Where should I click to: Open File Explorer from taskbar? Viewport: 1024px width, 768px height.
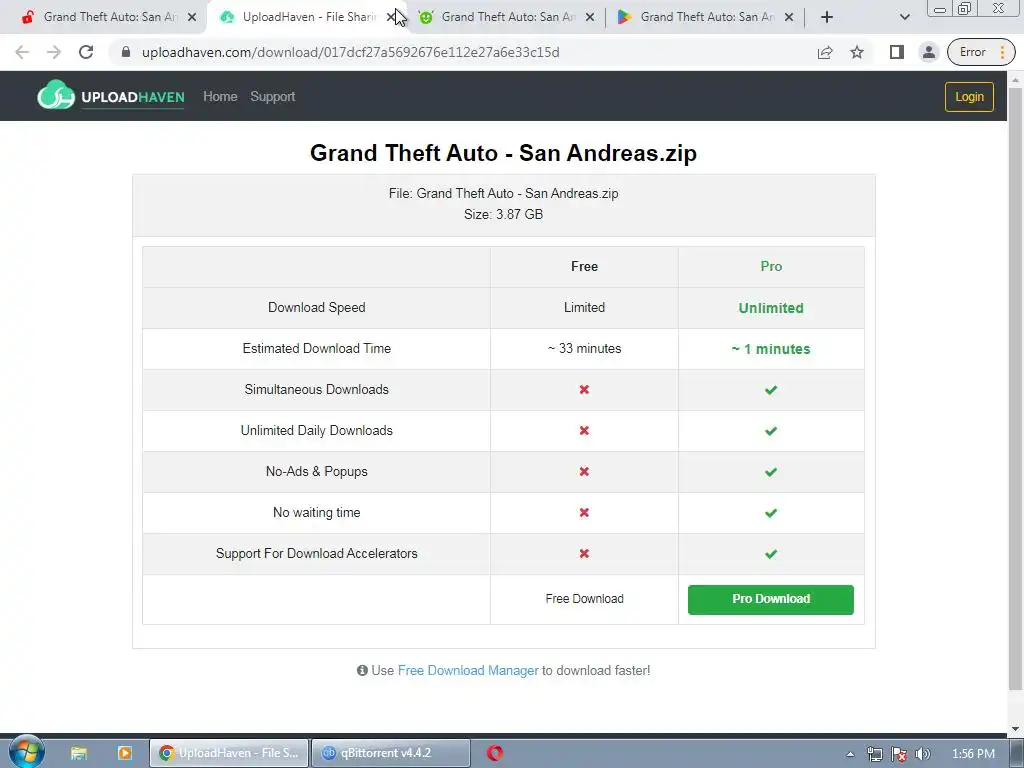coord(79,753)
